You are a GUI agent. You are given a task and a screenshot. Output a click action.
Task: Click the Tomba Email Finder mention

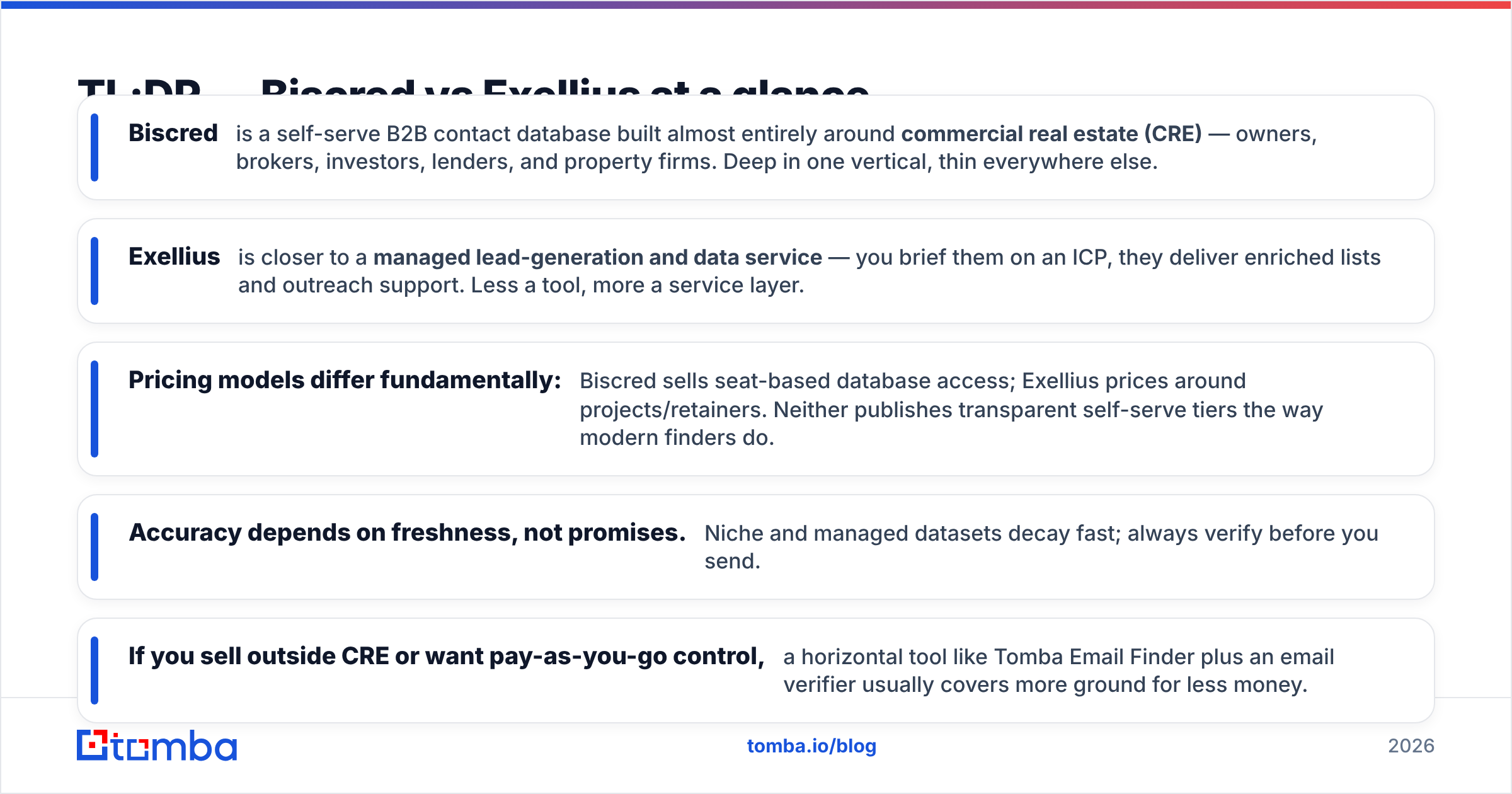click(x=1094, y=657)
